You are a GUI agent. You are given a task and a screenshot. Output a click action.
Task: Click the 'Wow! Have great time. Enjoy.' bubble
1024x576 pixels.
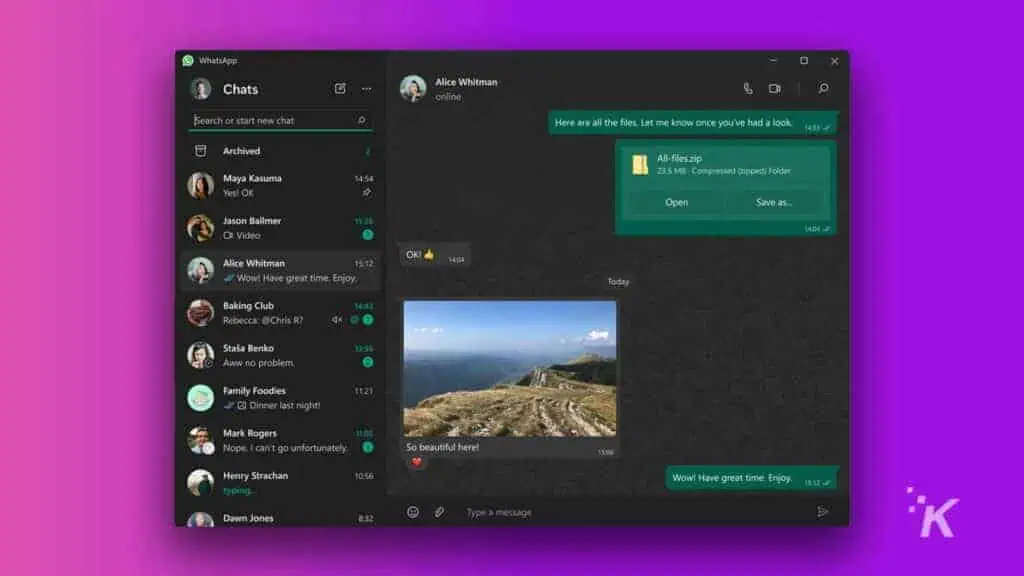click(752, 478)
